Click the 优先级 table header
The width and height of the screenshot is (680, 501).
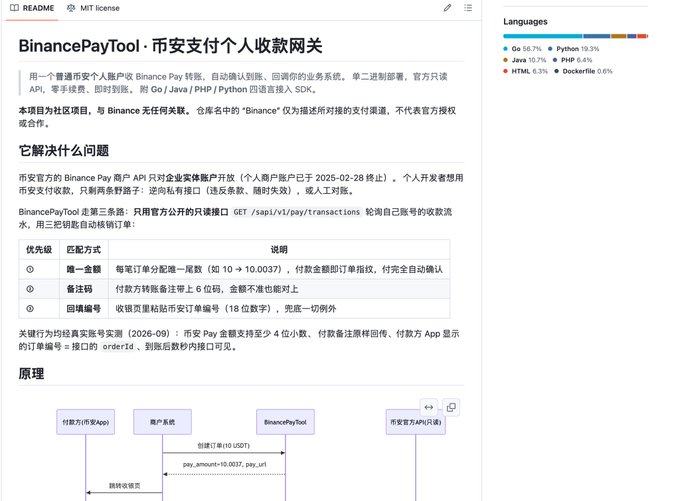click(x=39, y=249)
